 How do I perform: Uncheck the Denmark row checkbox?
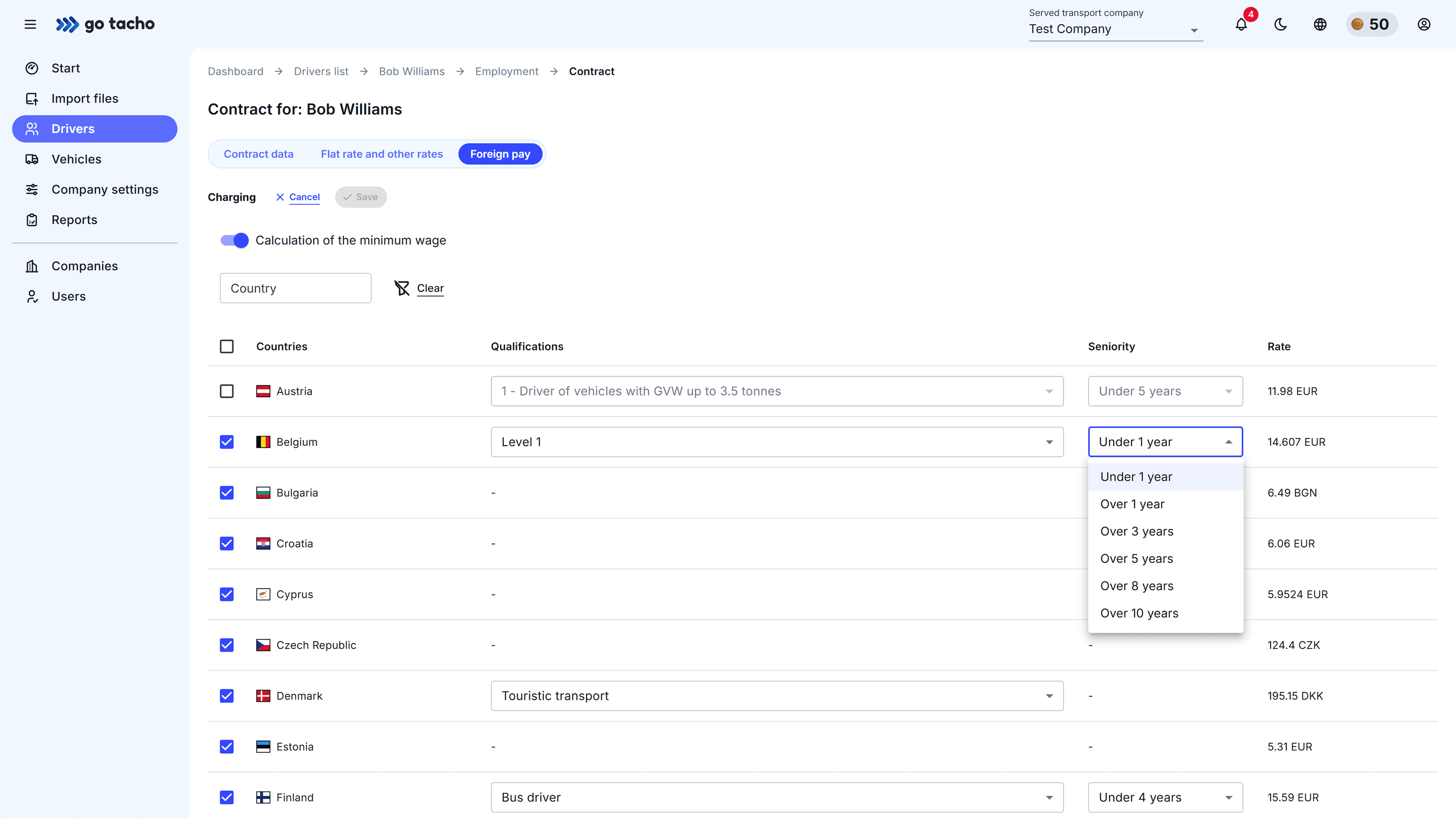(x=227, y=697)
